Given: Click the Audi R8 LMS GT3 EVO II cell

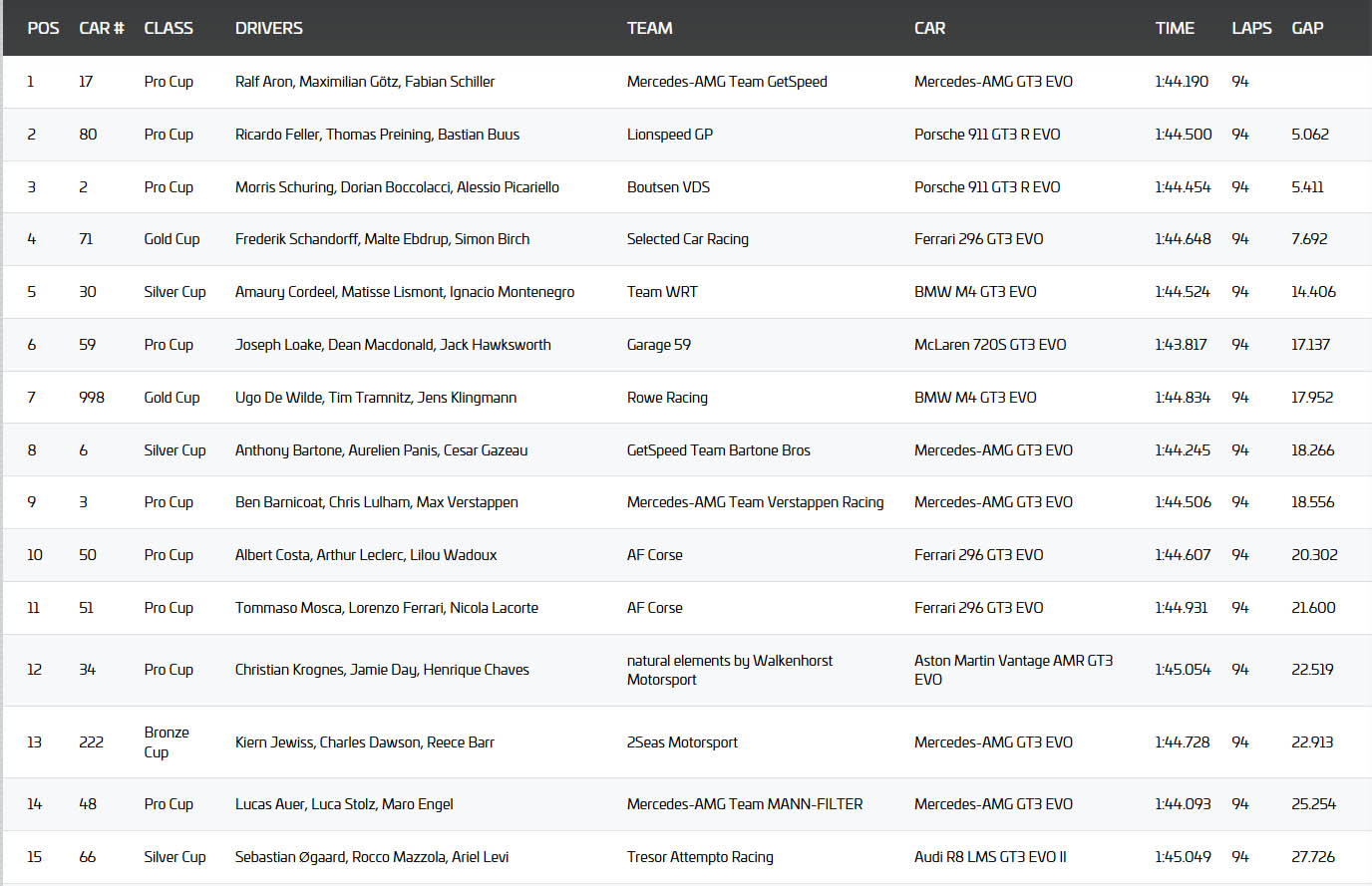Looking at the screenshot, I should pos(990,857).
